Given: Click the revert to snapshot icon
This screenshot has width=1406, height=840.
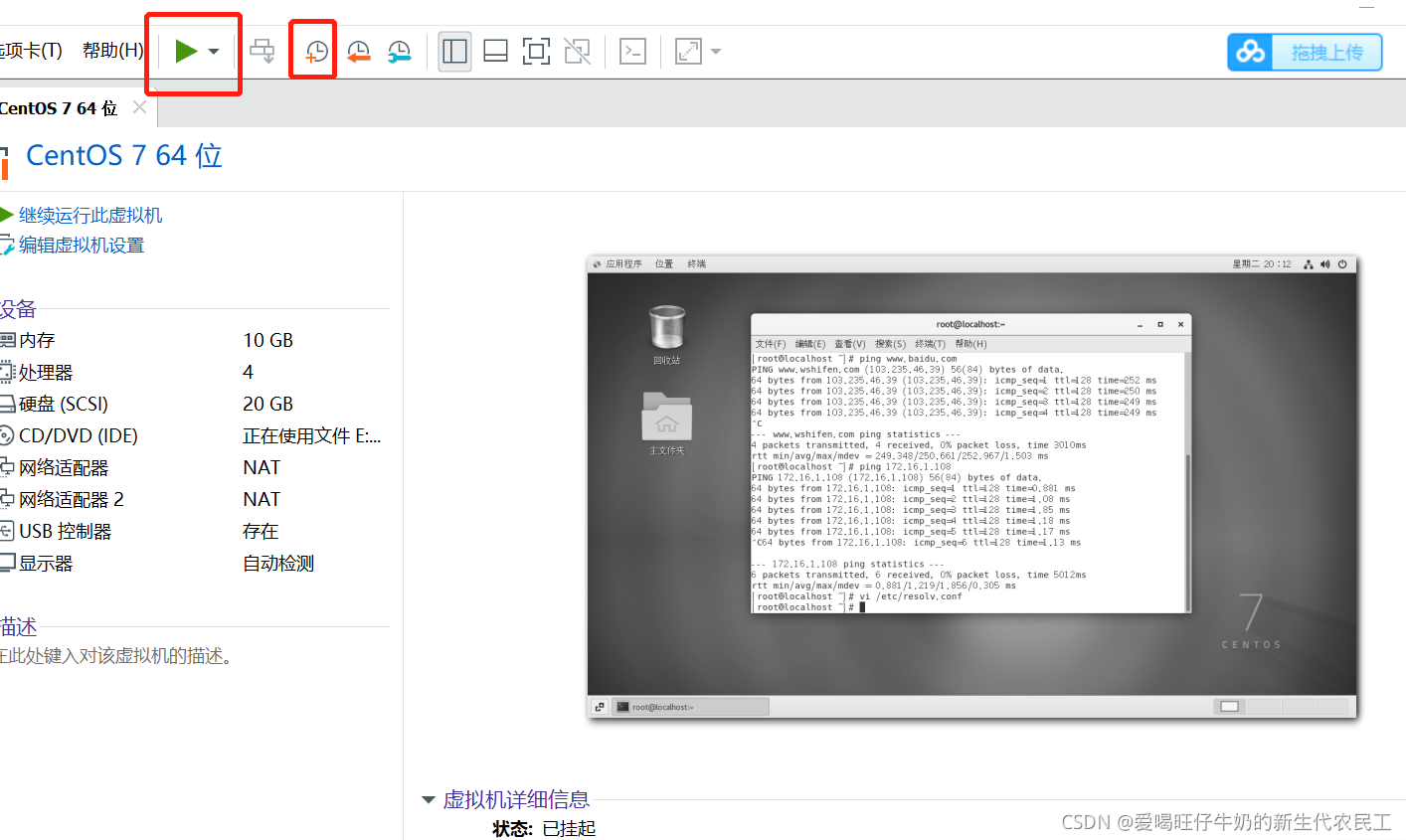Looking at the screenshot, I should pos(358,52).
